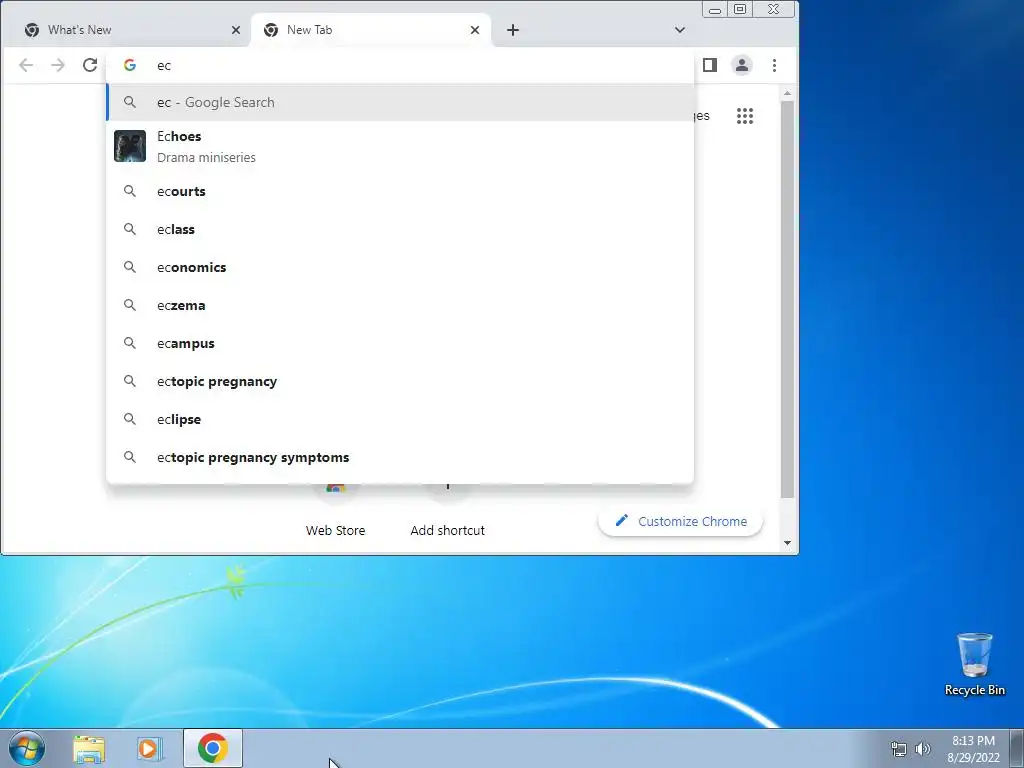
Task: Click the page scrollbar up arrow
Action: tap(788, 94)
